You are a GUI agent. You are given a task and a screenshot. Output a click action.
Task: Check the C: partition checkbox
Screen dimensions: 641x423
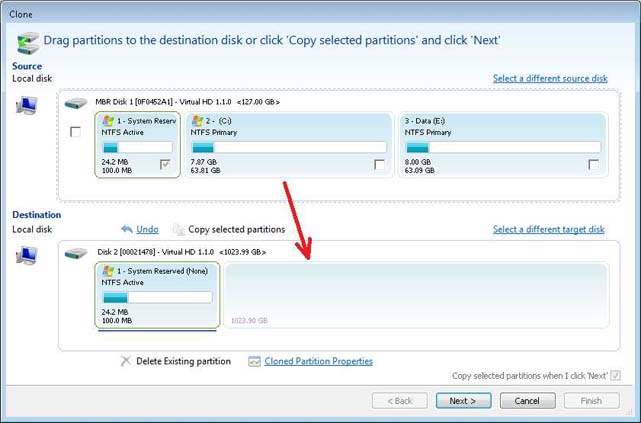point(379,165)
